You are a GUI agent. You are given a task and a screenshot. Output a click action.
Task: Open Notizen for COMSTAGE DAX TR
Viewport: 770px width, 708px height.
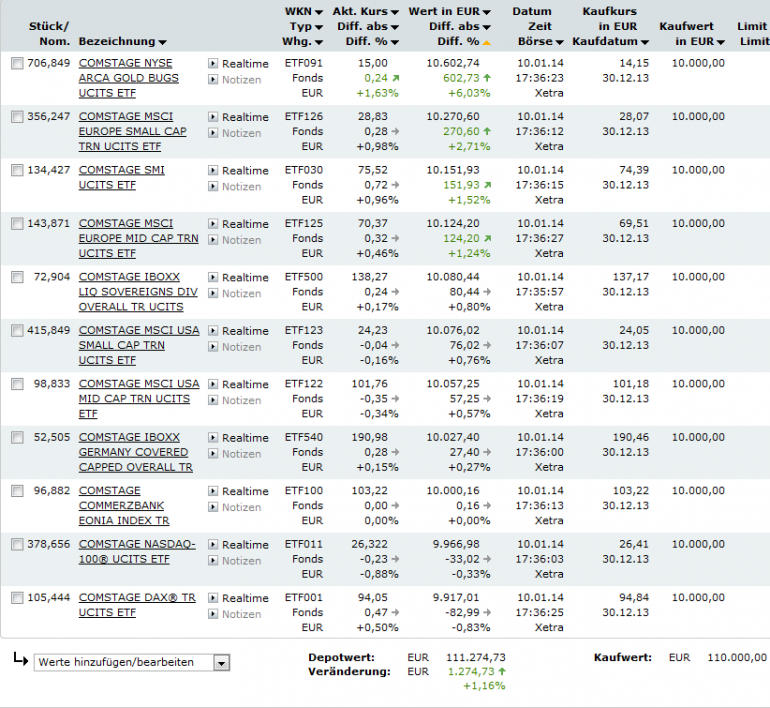pyautogui.click(x=235, y=615)
